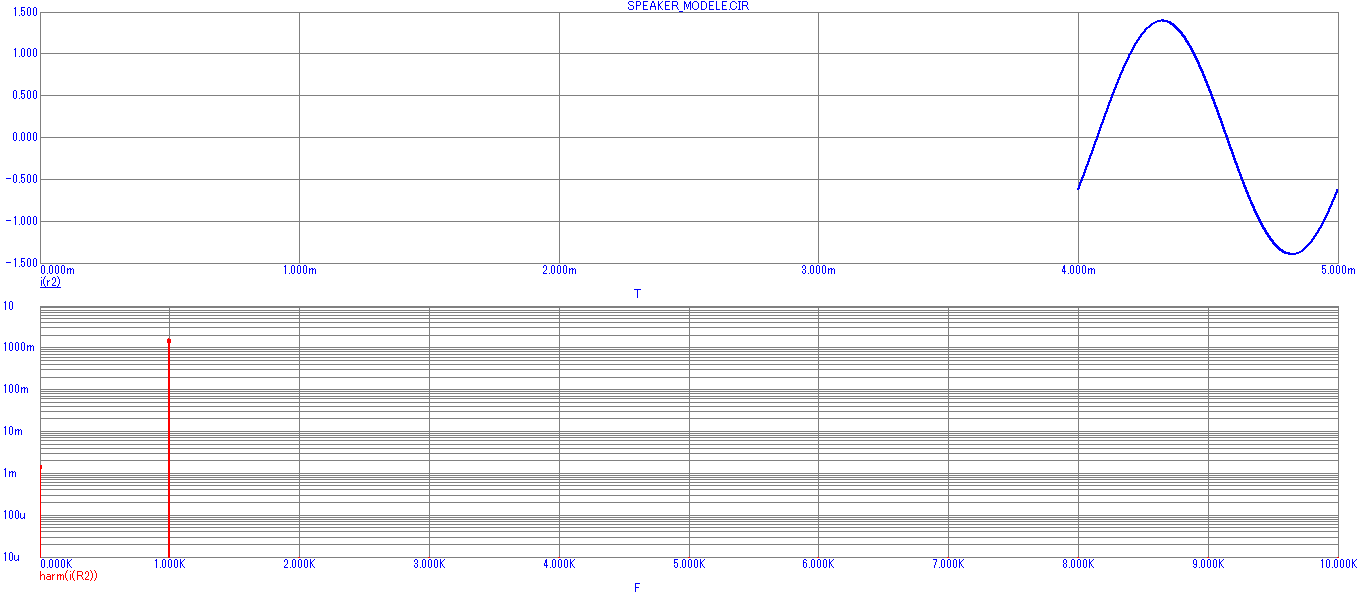The width and height of the screenshot is (1362, 599).
Task: Click the 8.000K frequency axis label
Action: click(x=1078, y=564)
